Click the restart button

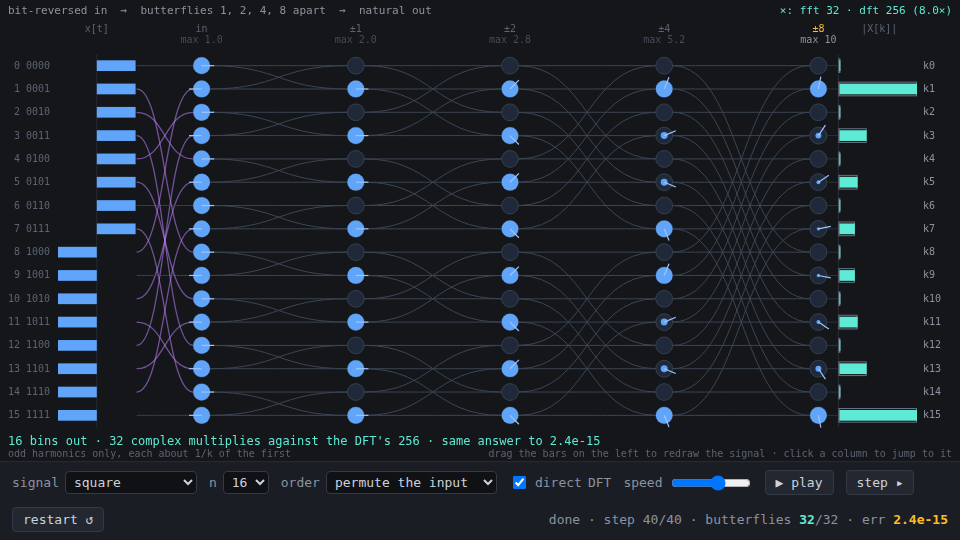tap(58, 519)
